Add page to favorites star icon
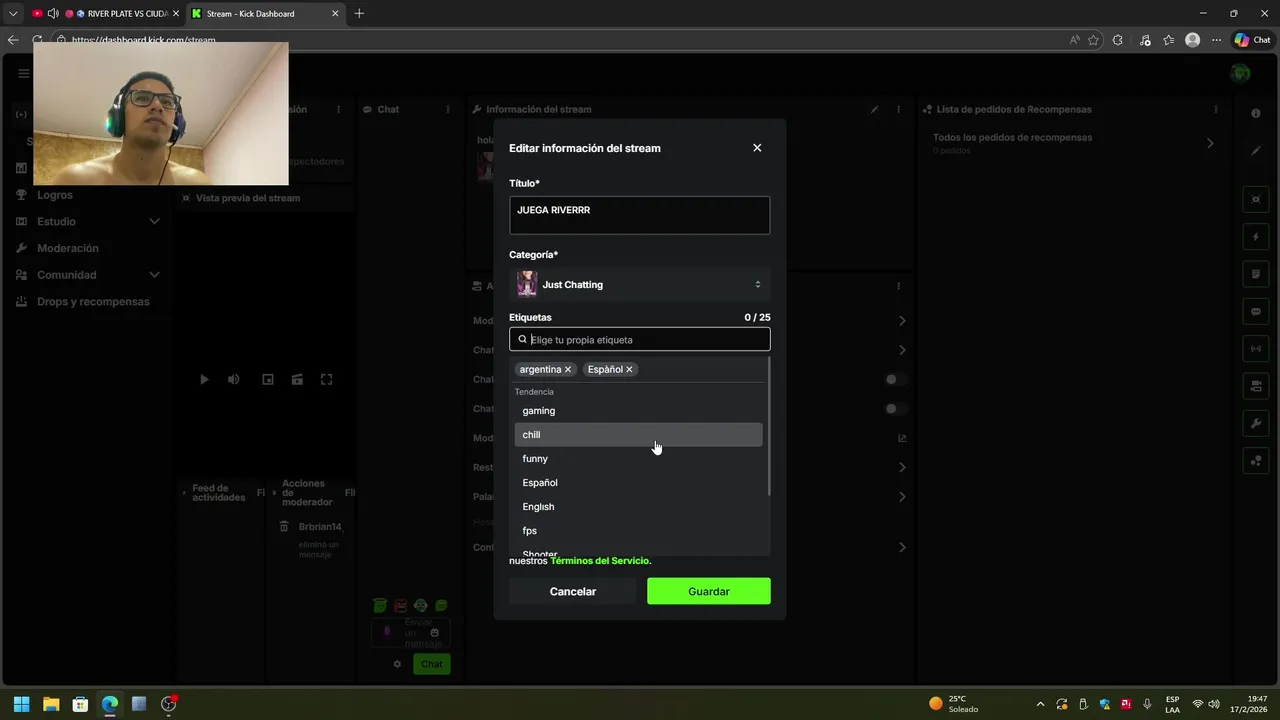 (1093, 40)
